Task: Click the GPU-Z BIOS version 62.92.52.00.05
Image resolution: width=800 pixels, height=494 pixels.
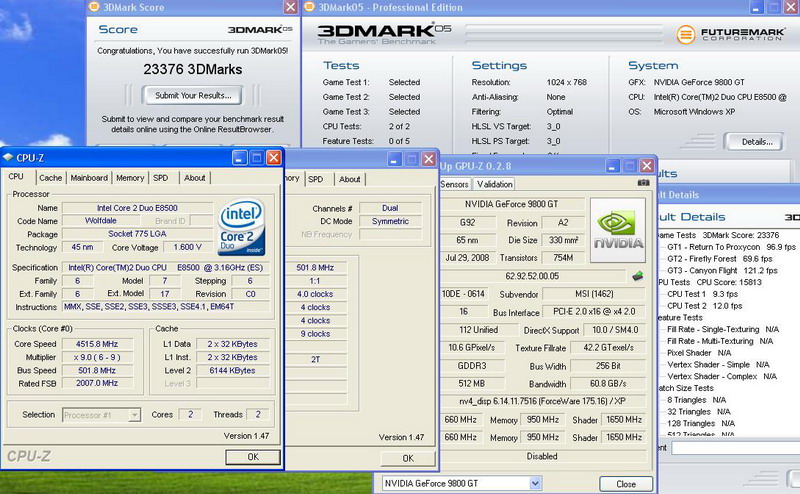Action: (x=532, y=276)
